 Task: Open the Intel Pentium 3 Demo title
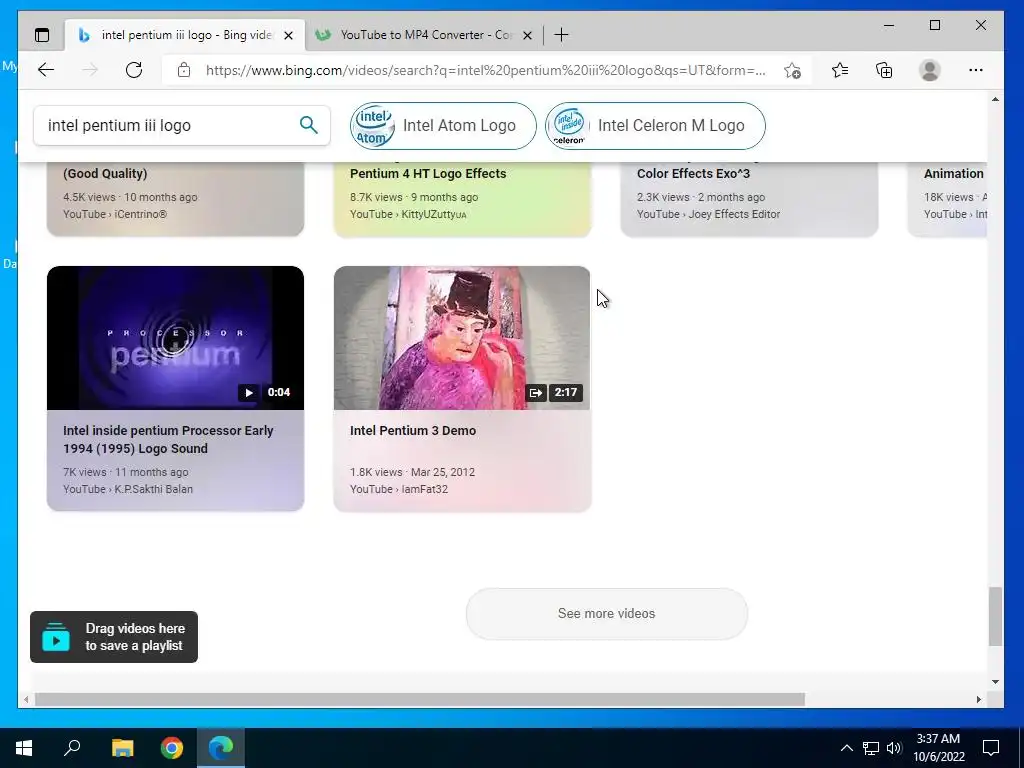(413, 430)
